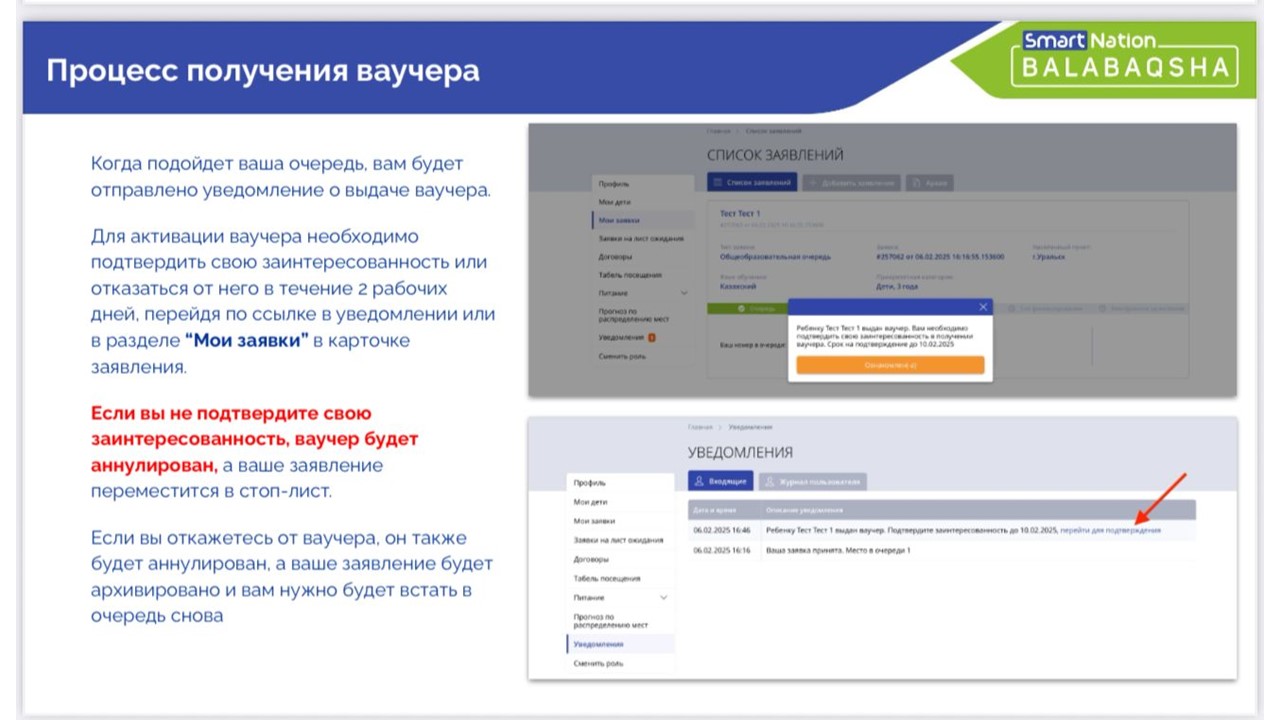Expand Питание chevron on the applications list sidebar
Screen dimensions: 1280x720
pyautogui.click(x=684, y=293)
